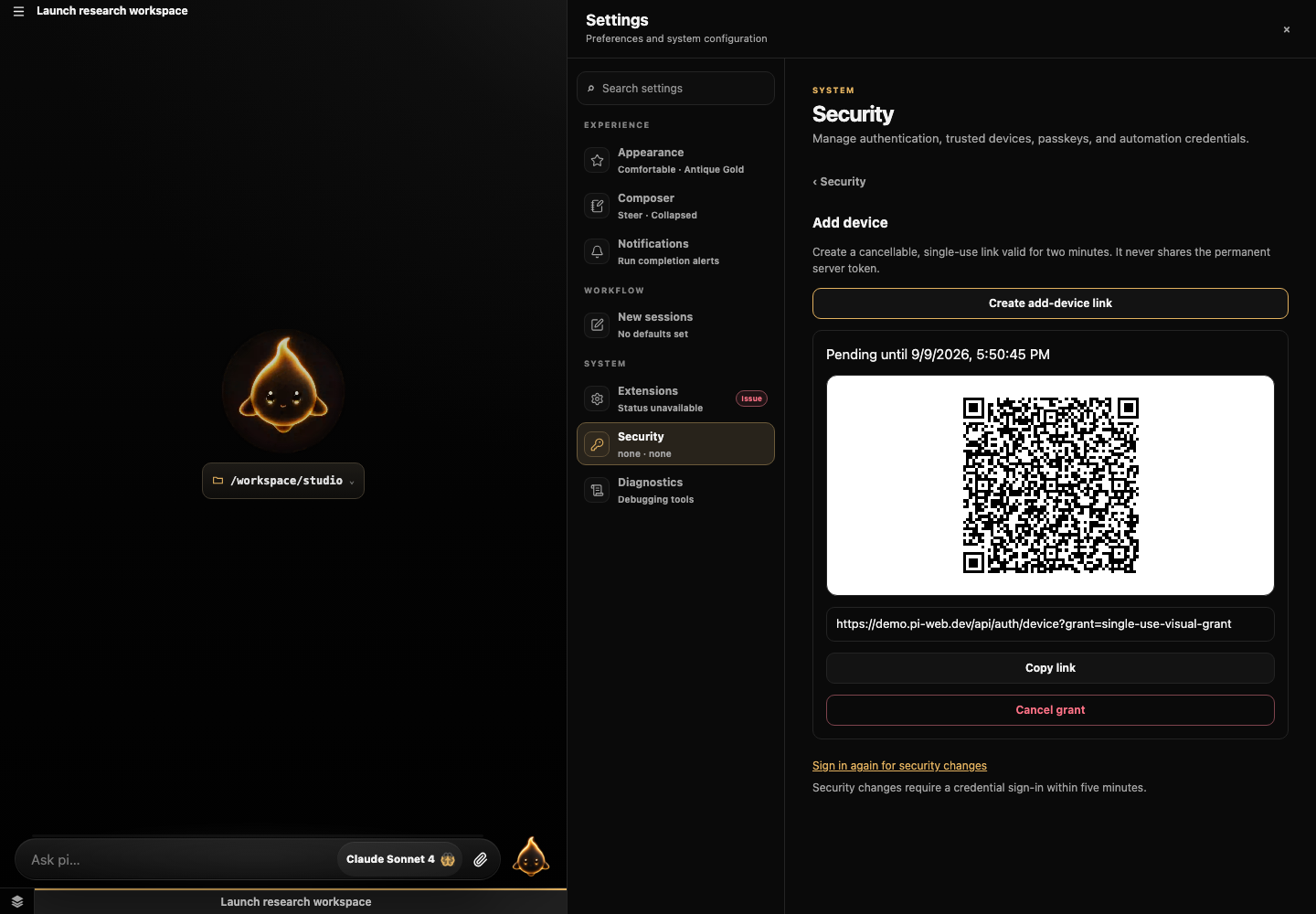Click the attach file paperclip icon

point(480,859)
